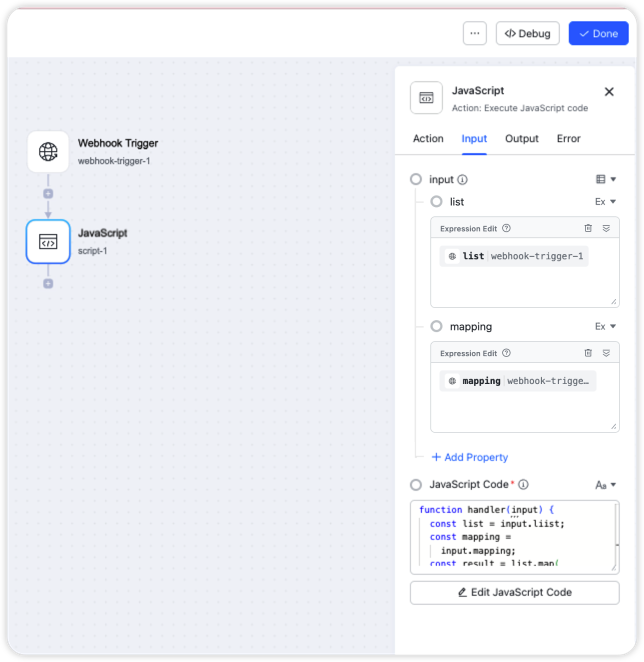Viewport: 644px width, 662px height.
Task: Delete the mapping expression with the trash icon
Action: (588, 353)
